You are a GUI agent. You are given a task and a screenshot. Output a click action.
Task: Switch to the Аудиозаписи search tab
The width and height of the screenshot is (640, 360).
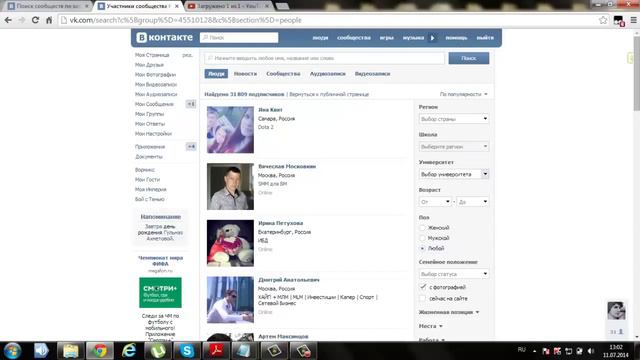[327, 74]
